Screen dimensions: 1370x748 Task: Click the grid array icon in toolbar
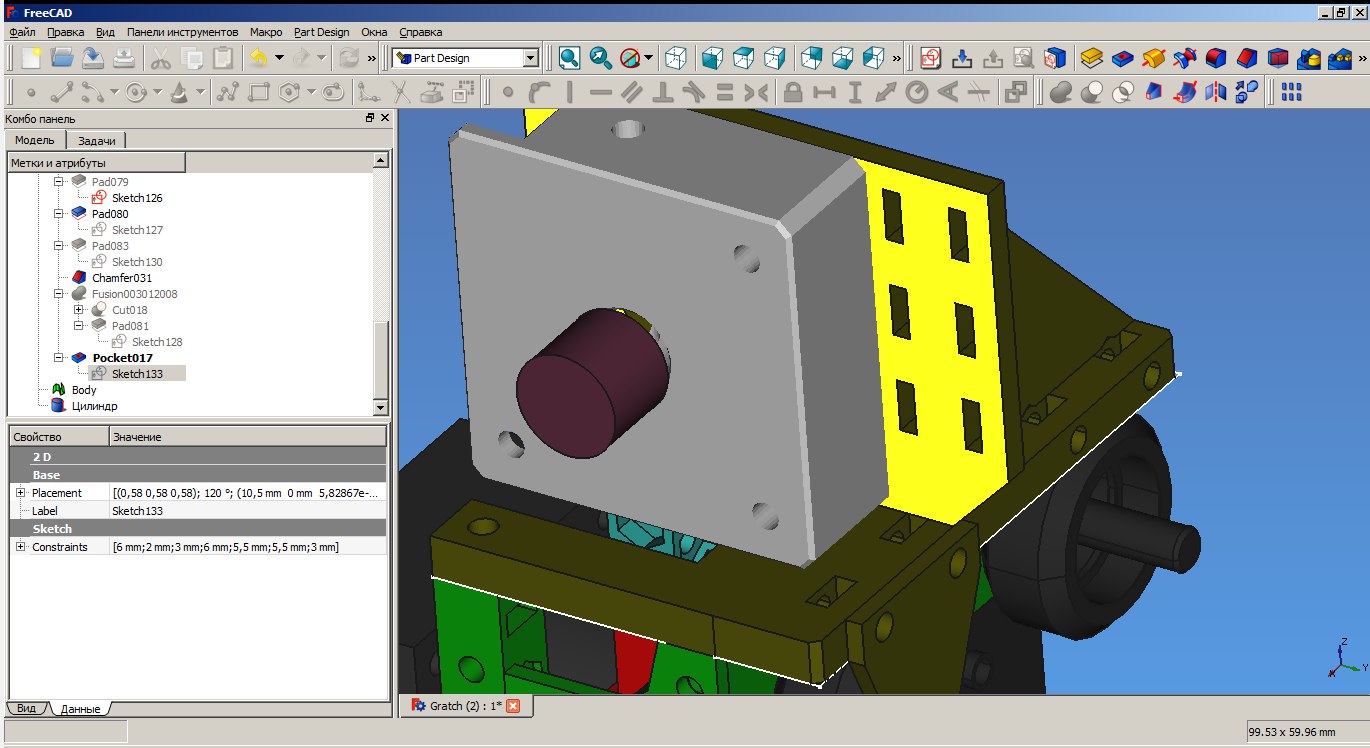tap(1291, 92)
